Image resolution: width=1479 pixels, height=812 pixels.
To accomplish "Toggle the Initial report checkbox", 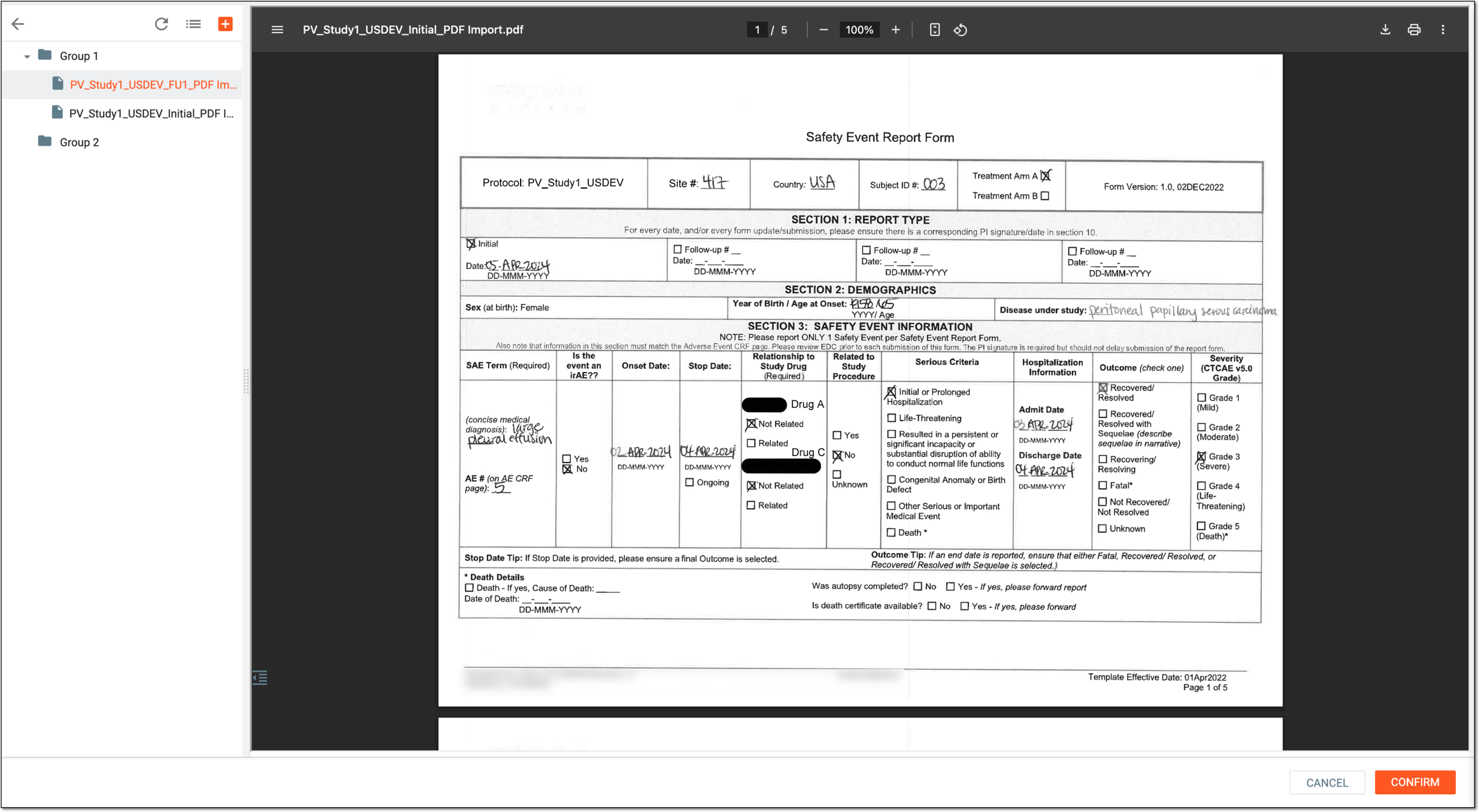I will [x=471, y=244].
